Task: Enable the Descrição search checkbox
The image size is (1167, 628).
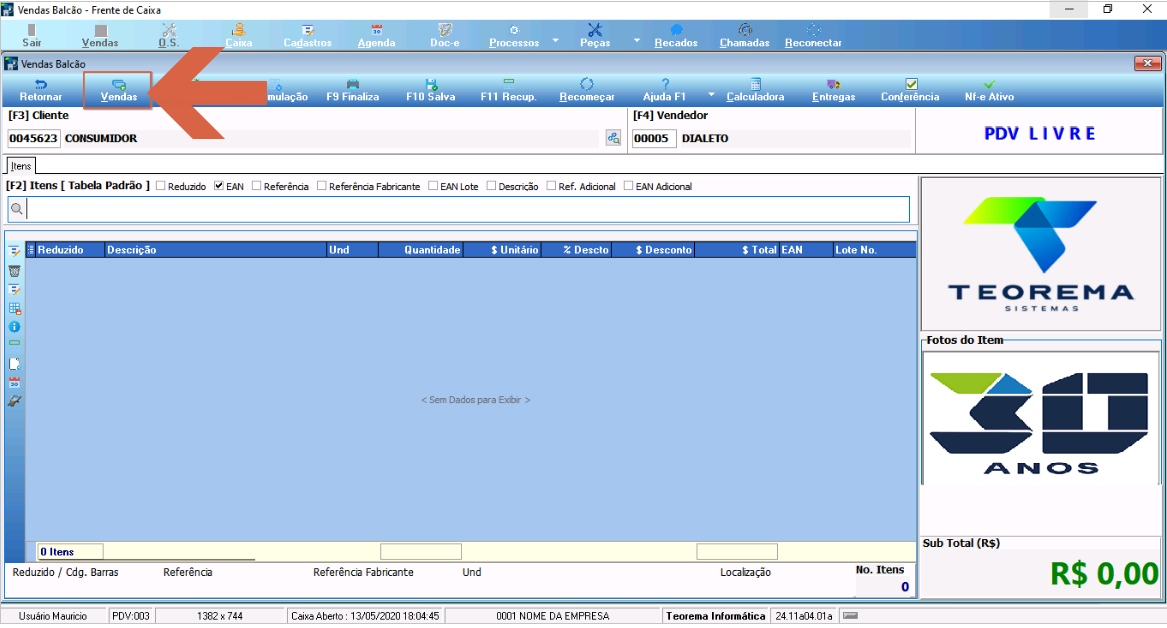Action: tap(491, 186)
